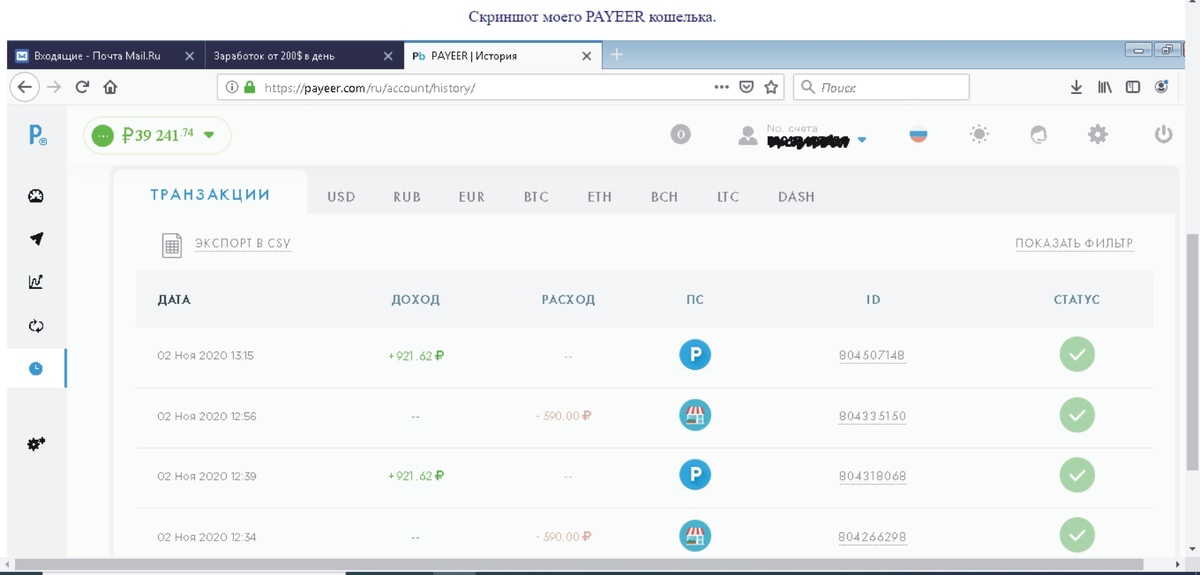
Task: Switch to the BTC tab
Action: click(x=536, y=197)
